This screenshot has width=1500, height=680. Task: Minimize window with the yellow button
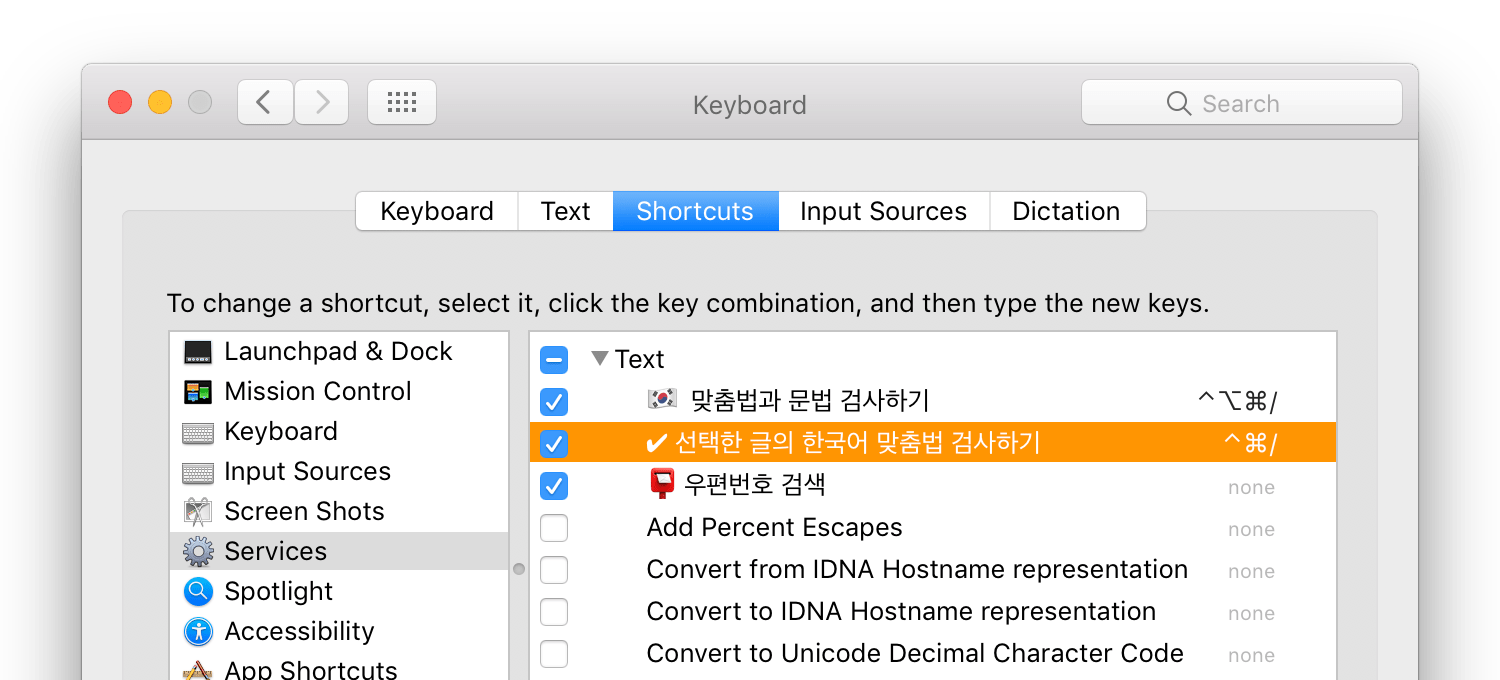[160, 102]
